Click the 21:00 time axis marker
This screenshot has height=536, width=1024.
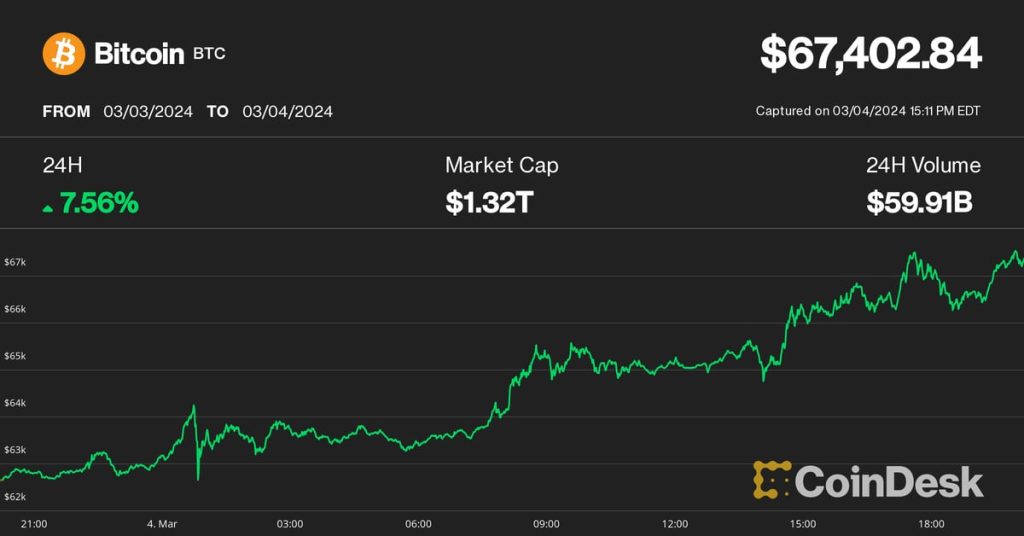[x=34, y=524]
